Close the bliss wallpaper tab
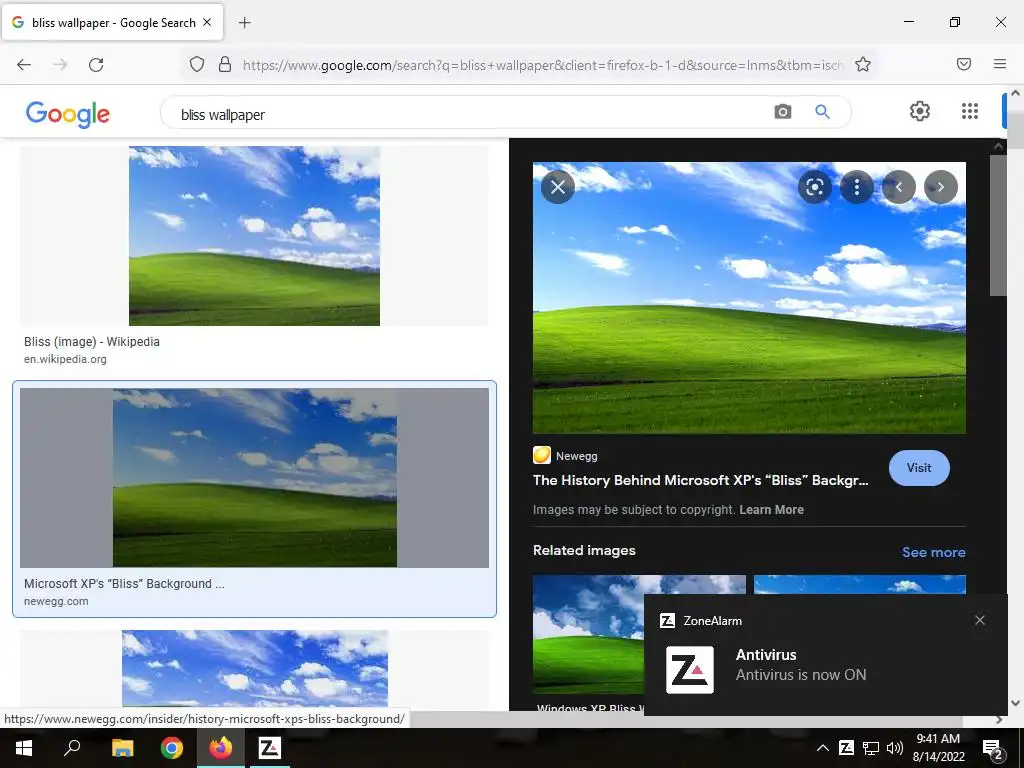This screenshot has height=768, width=1024. click(207, 22)
